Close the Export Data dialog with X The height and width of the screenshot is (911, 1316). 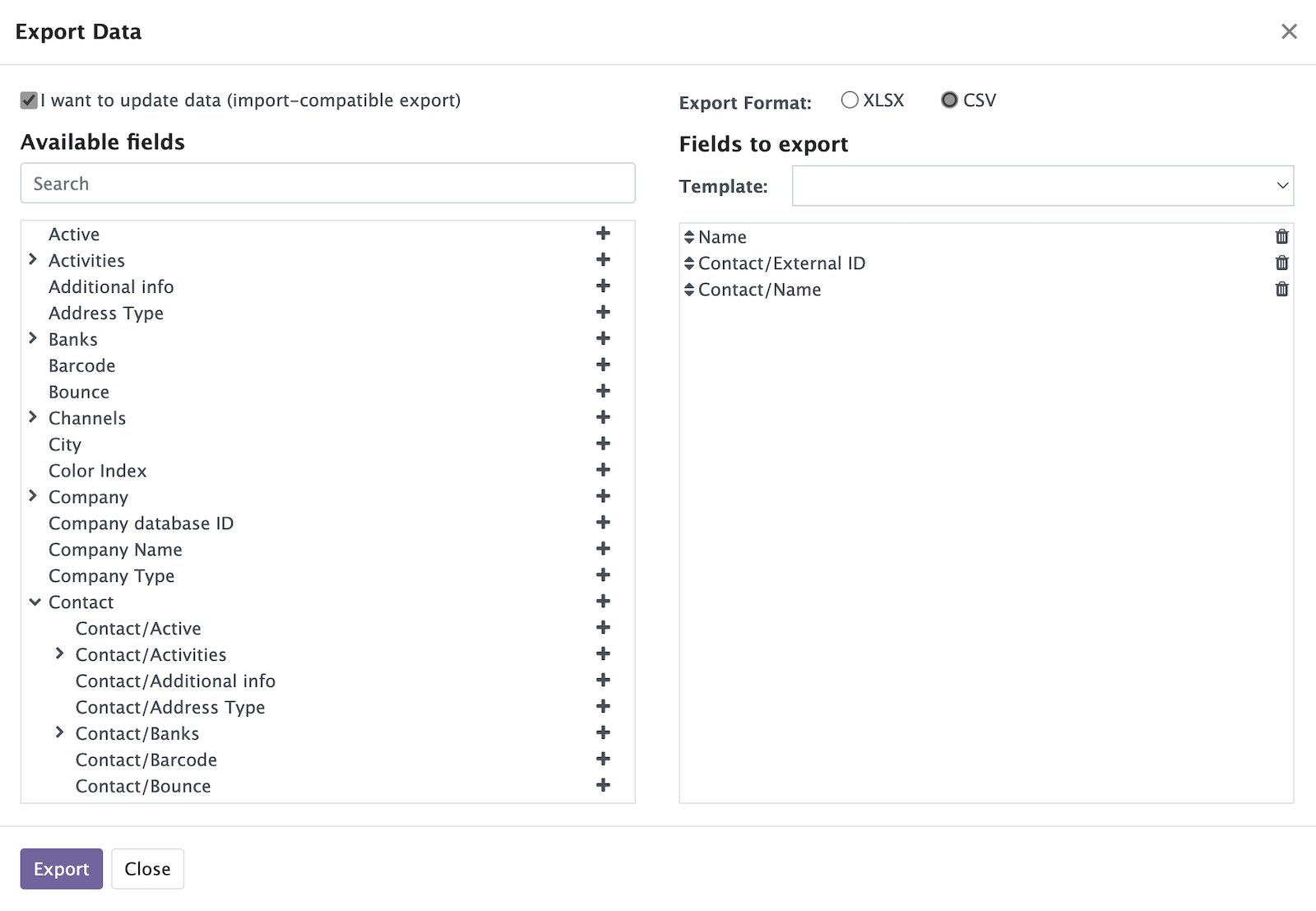click(x=1289, y=31)
